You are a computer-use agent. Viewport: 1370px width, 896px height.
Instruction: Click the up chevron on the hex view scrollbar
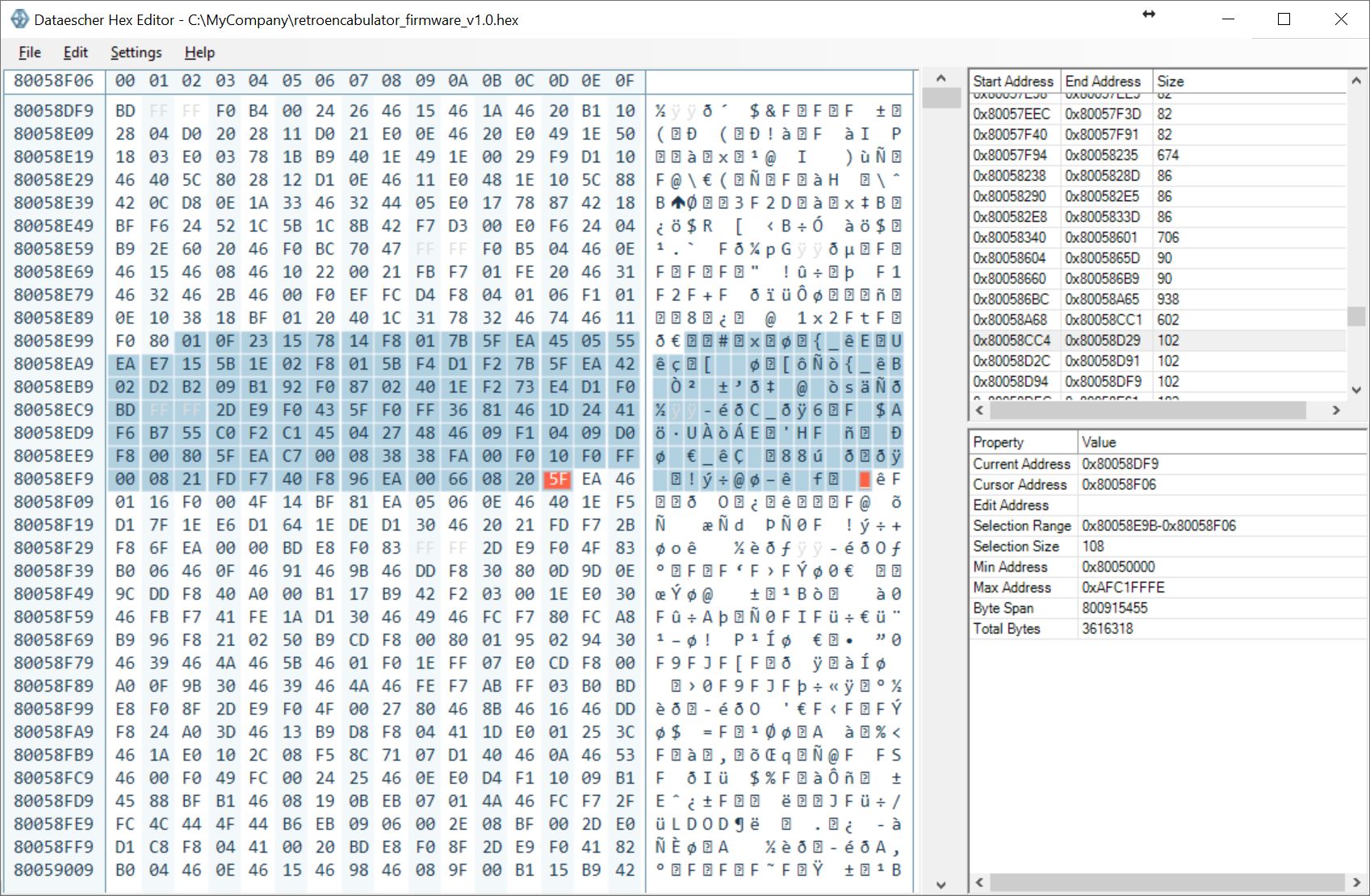pyautogui.click(x=941, y=79)
